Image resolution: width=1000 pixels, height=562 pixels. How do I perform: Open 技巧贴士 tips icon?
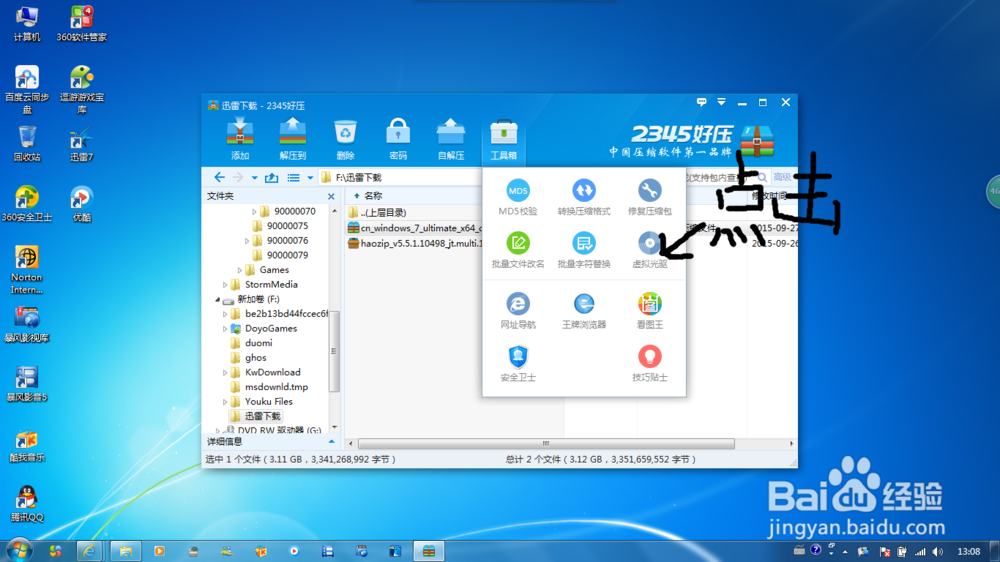click(649, 364)
